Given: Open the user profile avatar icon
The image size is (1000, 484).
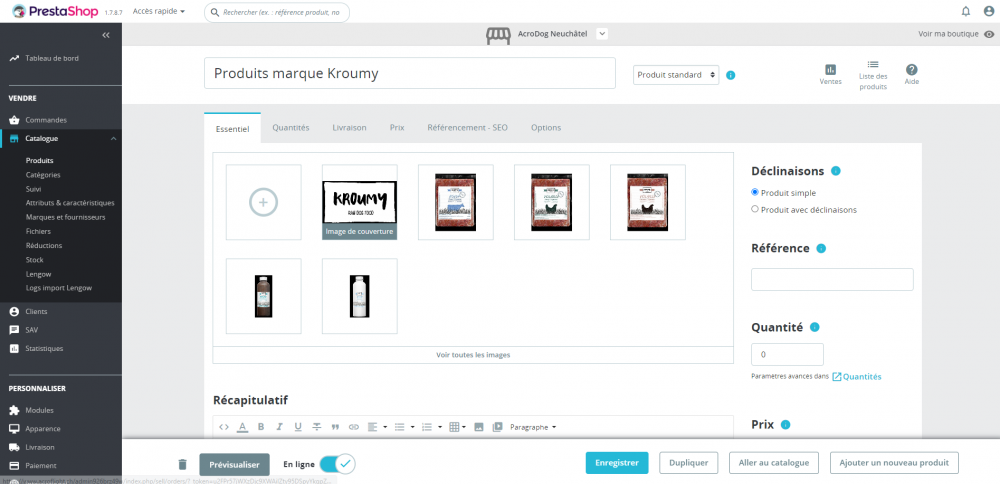Looking at the screenshot, I should 988,11.
